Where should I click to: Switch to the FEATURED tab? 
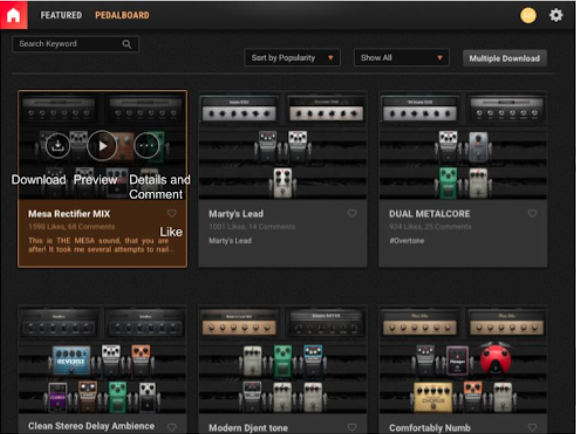point(61,15)
